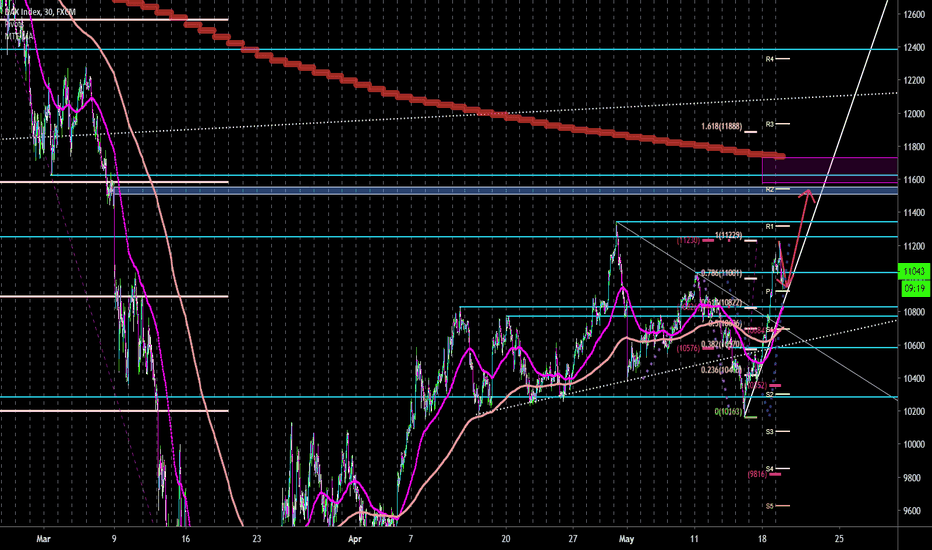Viewport: 932px width, 550px height.
Task: Click the 16 date label on time axis
Action: tap(186, 539)
